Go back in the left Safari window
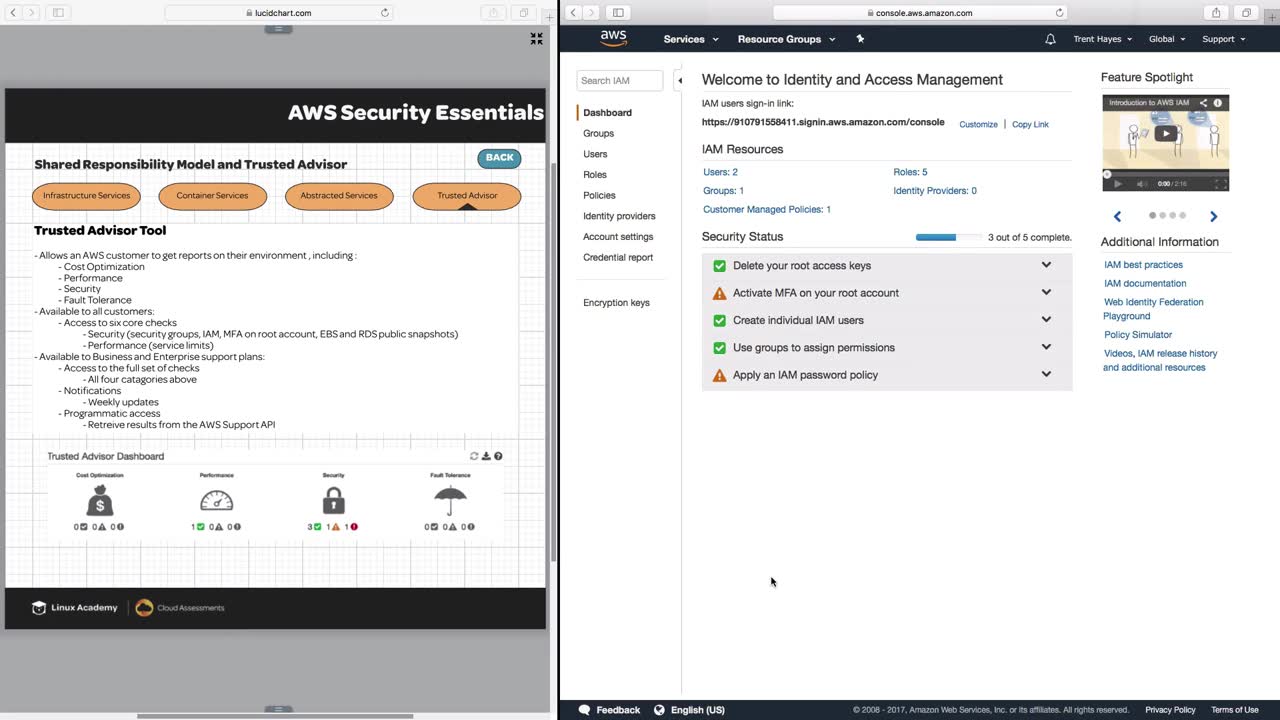 point(14,13)
